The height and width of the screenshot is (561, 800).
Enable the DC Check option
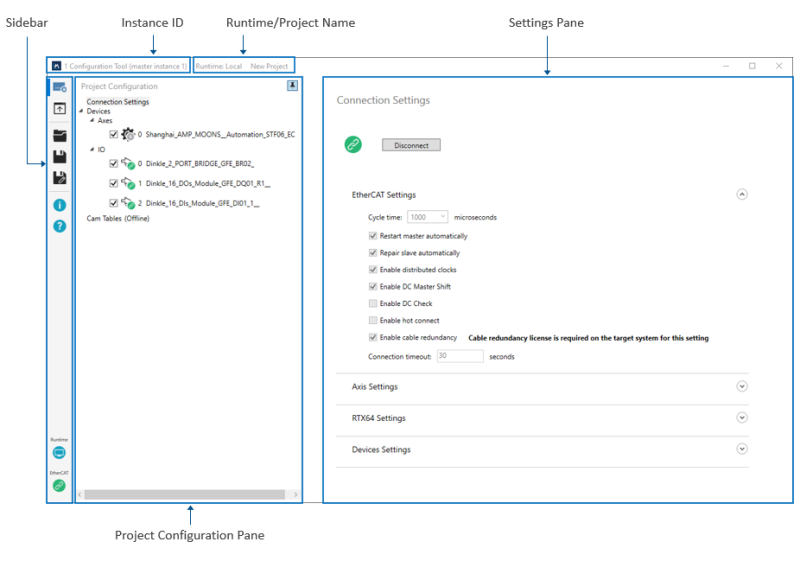[x=373, y=303]
